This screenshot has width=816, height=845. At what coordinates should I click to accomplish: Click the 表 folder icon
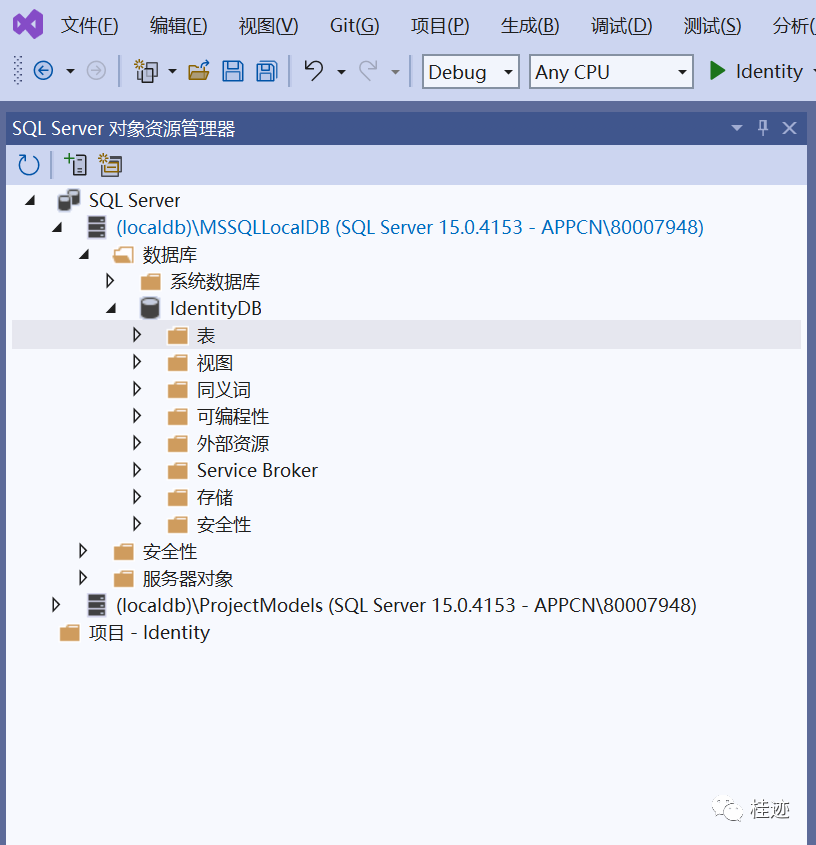point(177,336)
